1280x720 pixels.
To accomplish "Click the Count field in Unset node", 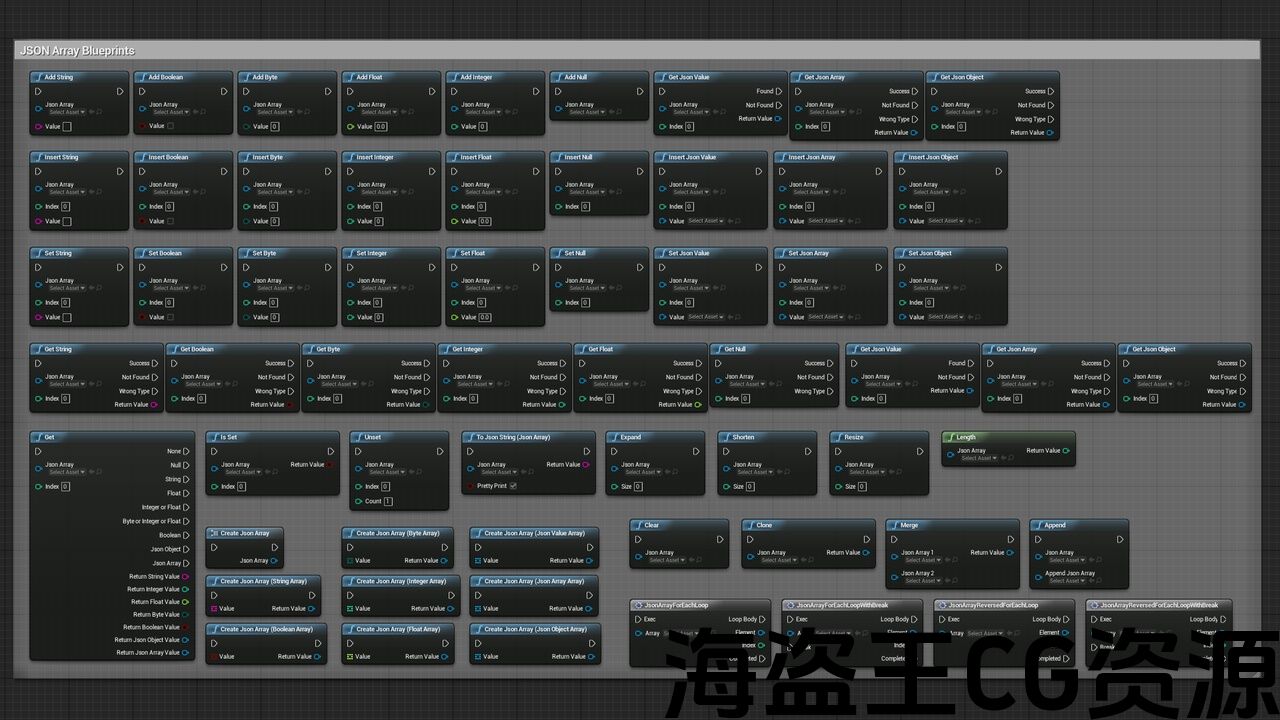I will click(x=387, y=501).
